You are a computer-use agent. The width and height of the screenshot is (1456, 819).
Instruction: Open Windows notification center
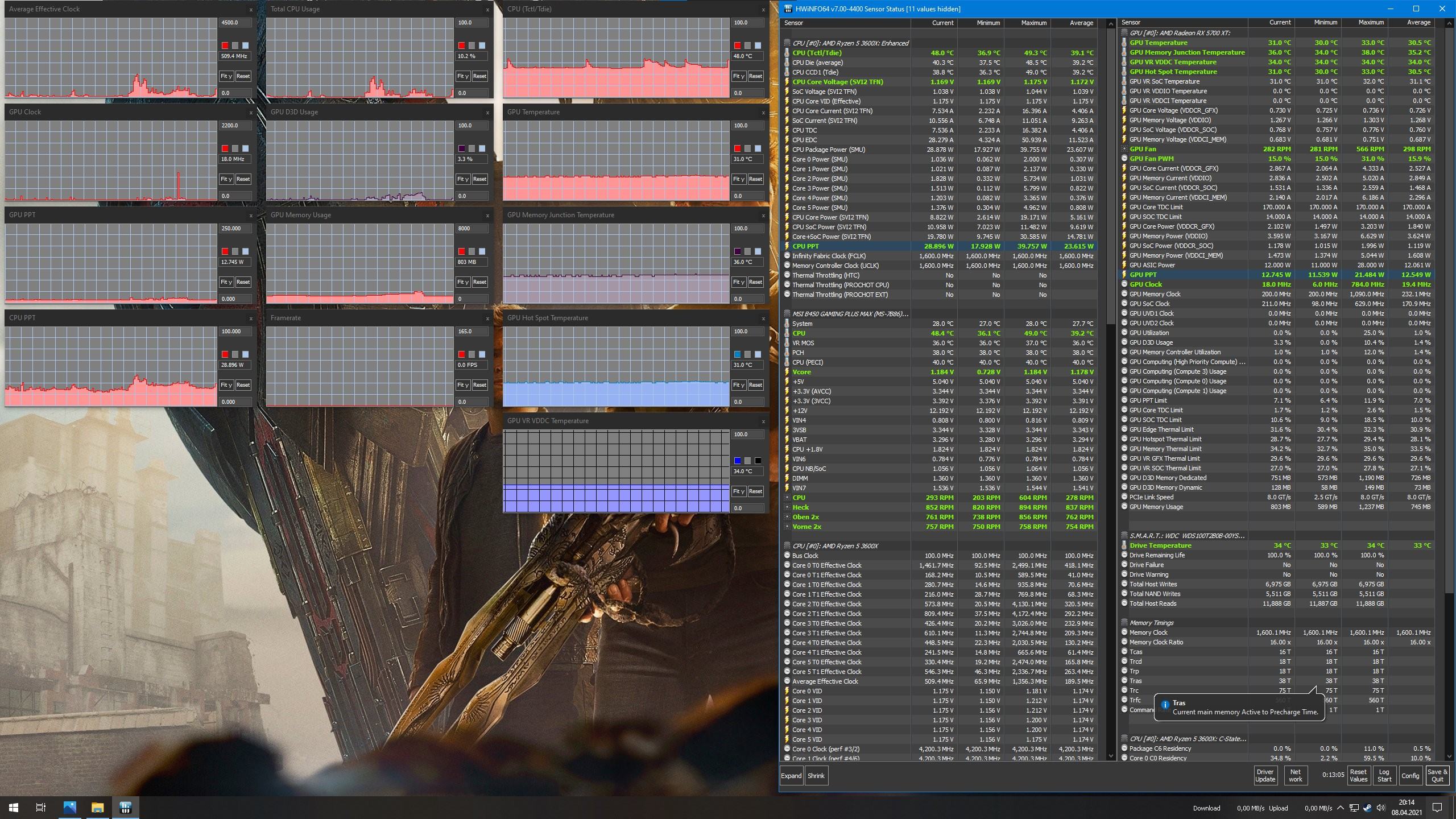1437,808
